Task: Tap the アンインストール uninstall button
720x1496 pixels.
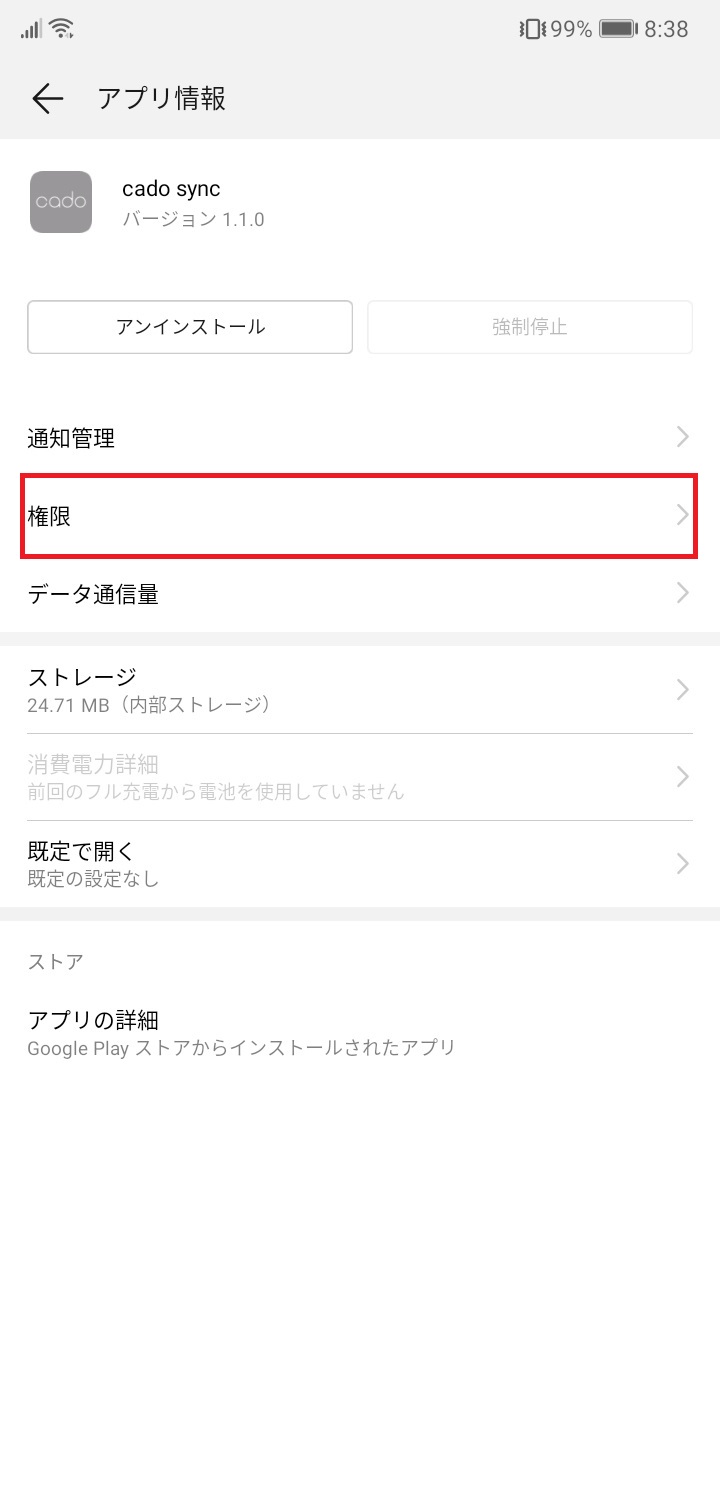Action: (x=189, y=327)
